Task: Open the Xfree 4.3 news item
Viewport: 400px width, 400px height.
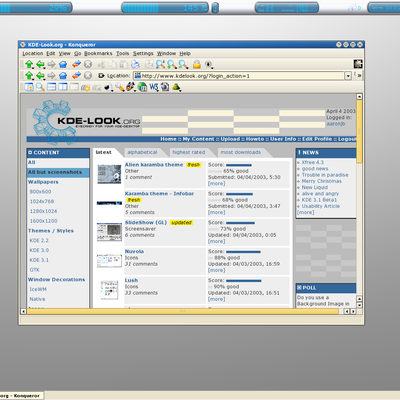Action: point(313,162)
